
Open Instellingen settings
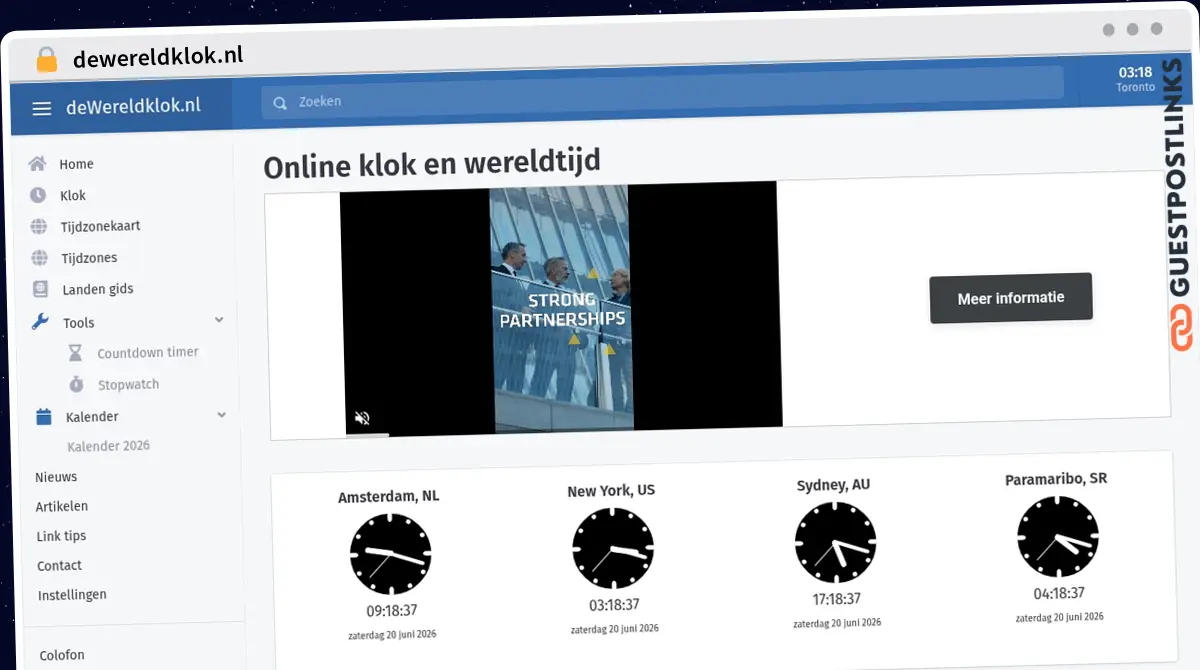[72, 594]
